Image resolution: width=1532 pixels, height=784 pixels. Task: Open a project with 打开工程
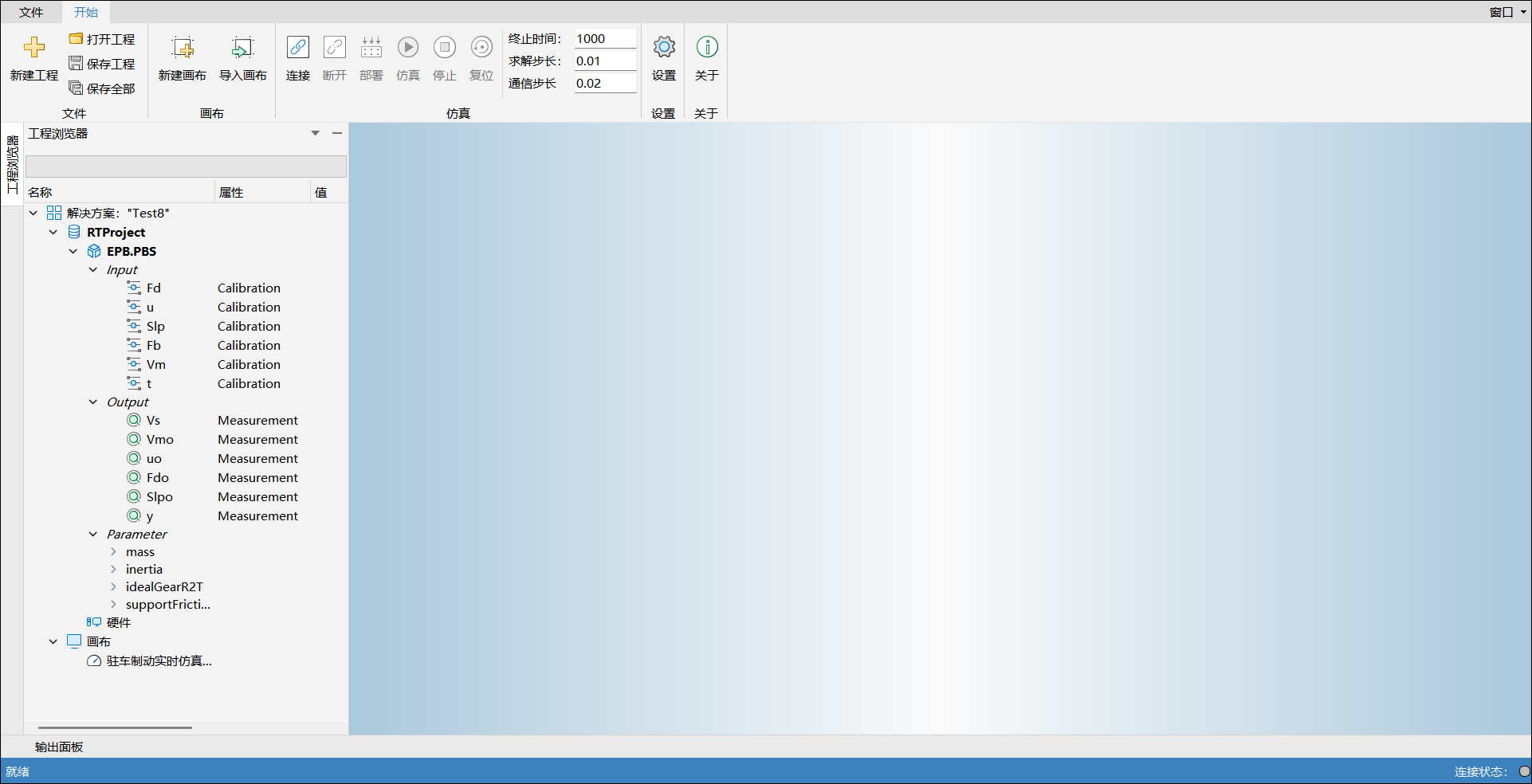tap(102, 39)
